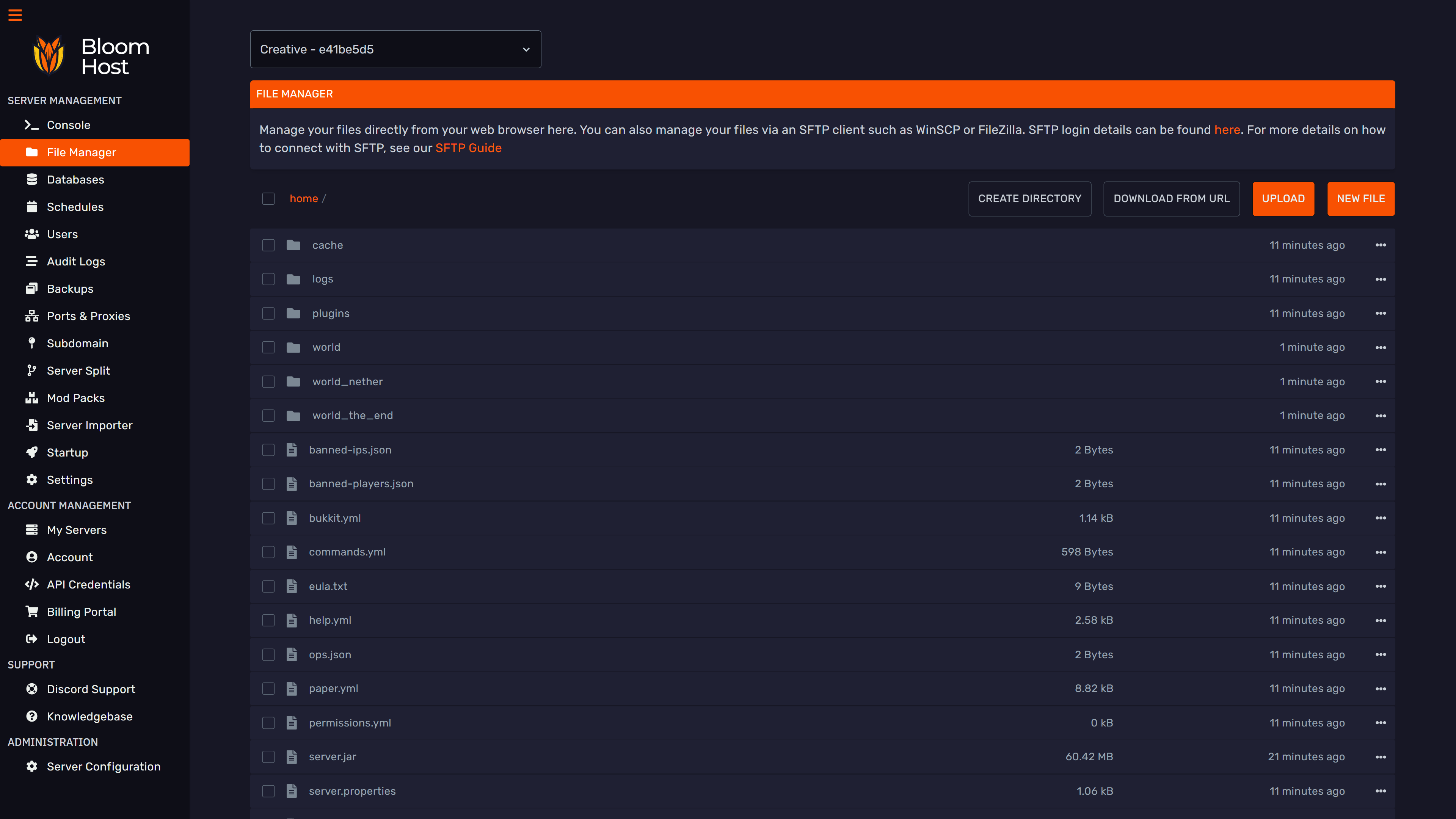Go to Backups in sidebar
The height and width of the screenshot is (819, 1456).
tap(70, 289)
